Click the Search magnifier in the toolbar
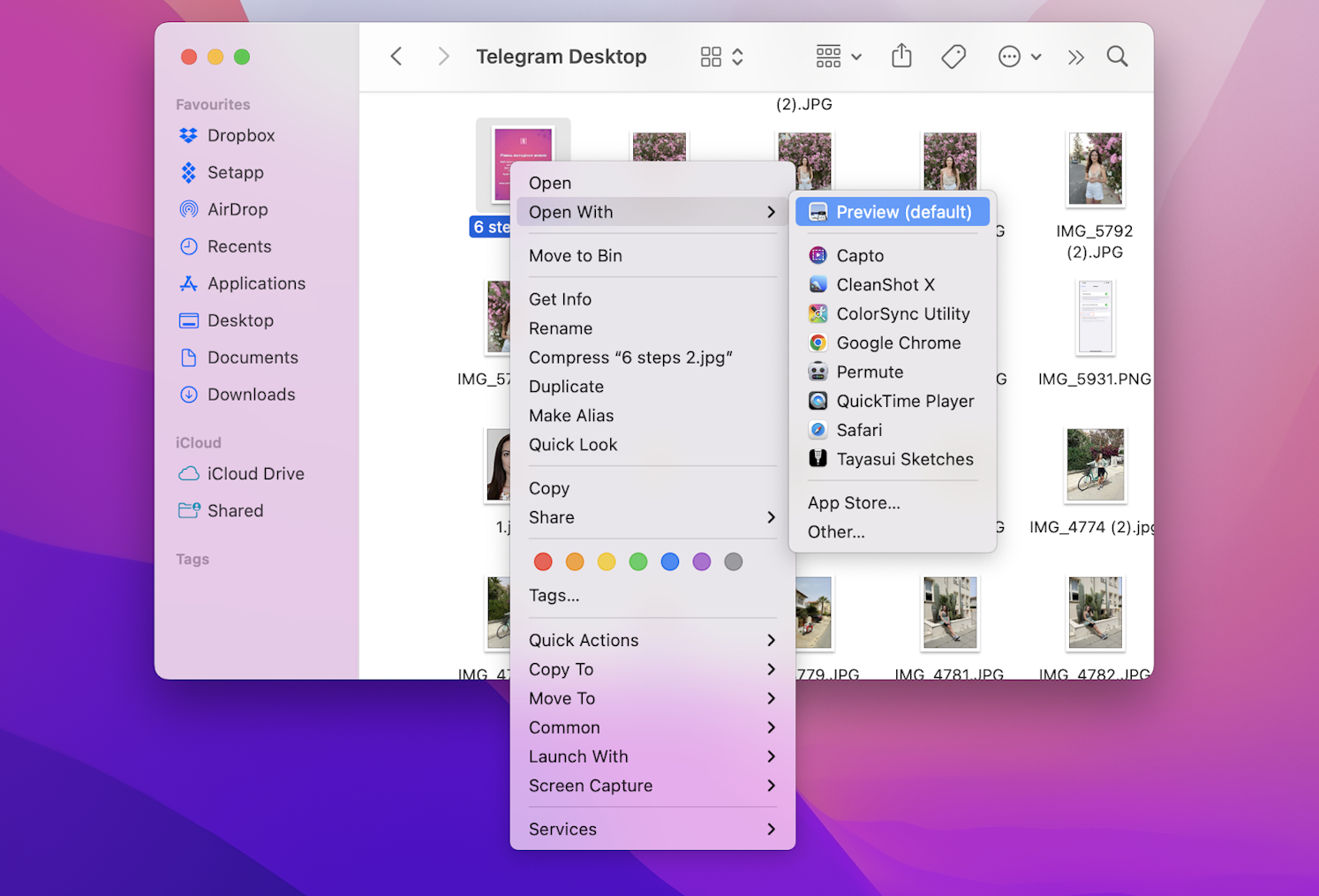Image resolution: width=1319 pixels, height=896 pixels. 1117,56
